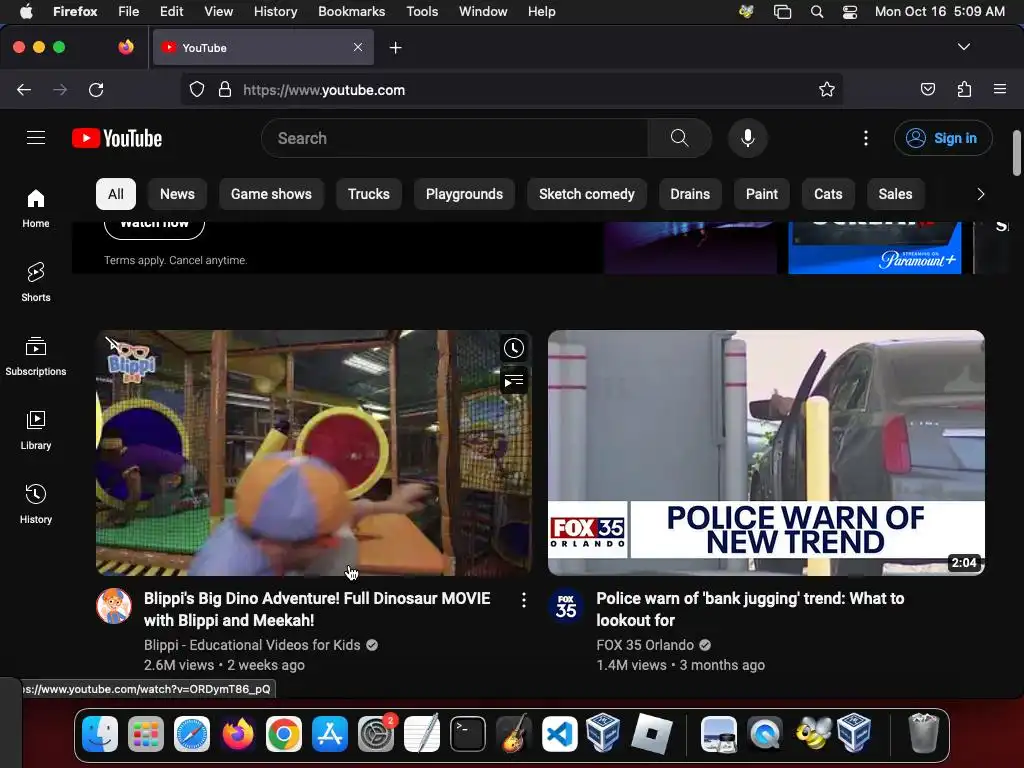Select the All filter chip

tap(116, 194)
